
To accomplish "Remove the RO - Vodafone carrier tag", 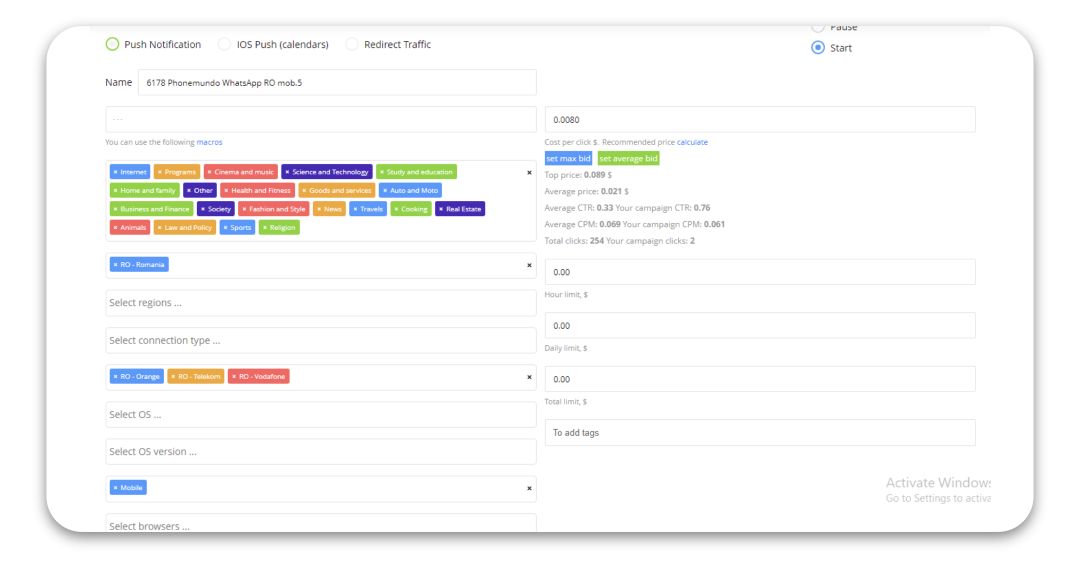I will (234, 377).
